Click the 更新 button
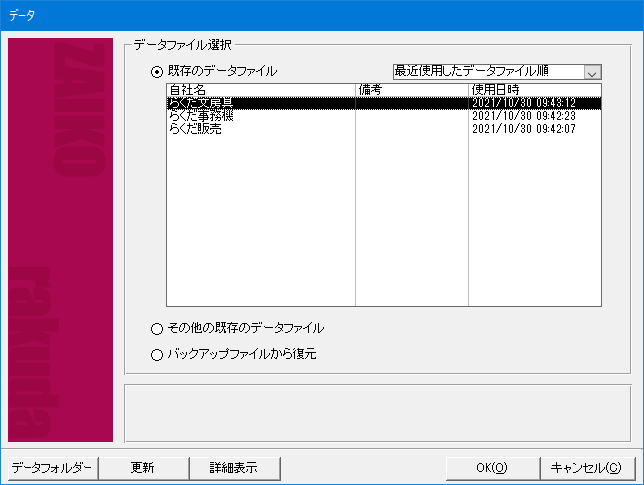Image resolution: width=644 pixels, height=485 pixels. (143, 468)
